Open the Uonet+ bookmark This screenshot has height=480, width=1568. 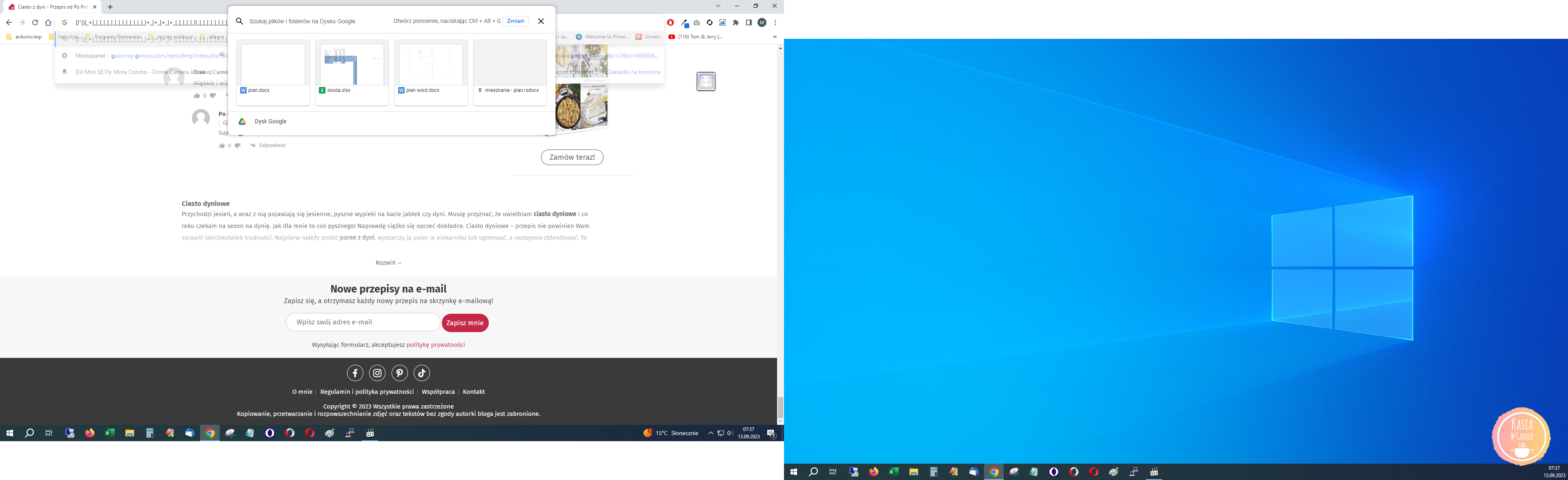point(648,36)
